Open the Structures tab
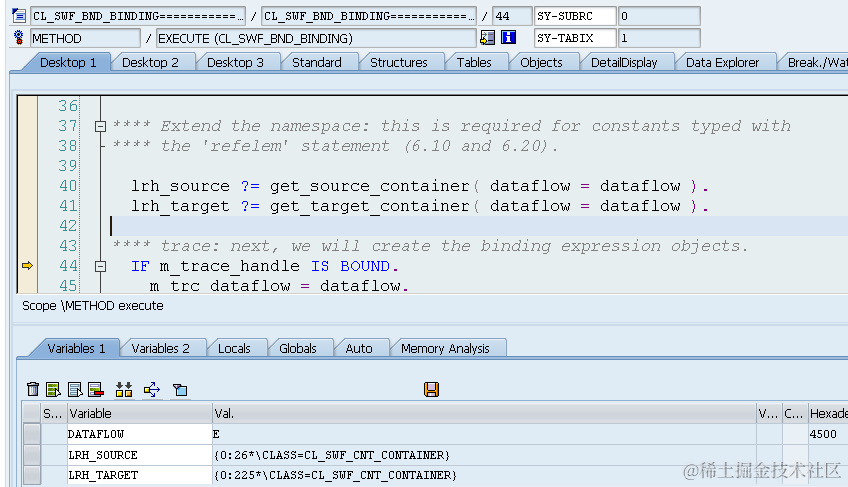 pyautogui.click(x=399, y=62)
